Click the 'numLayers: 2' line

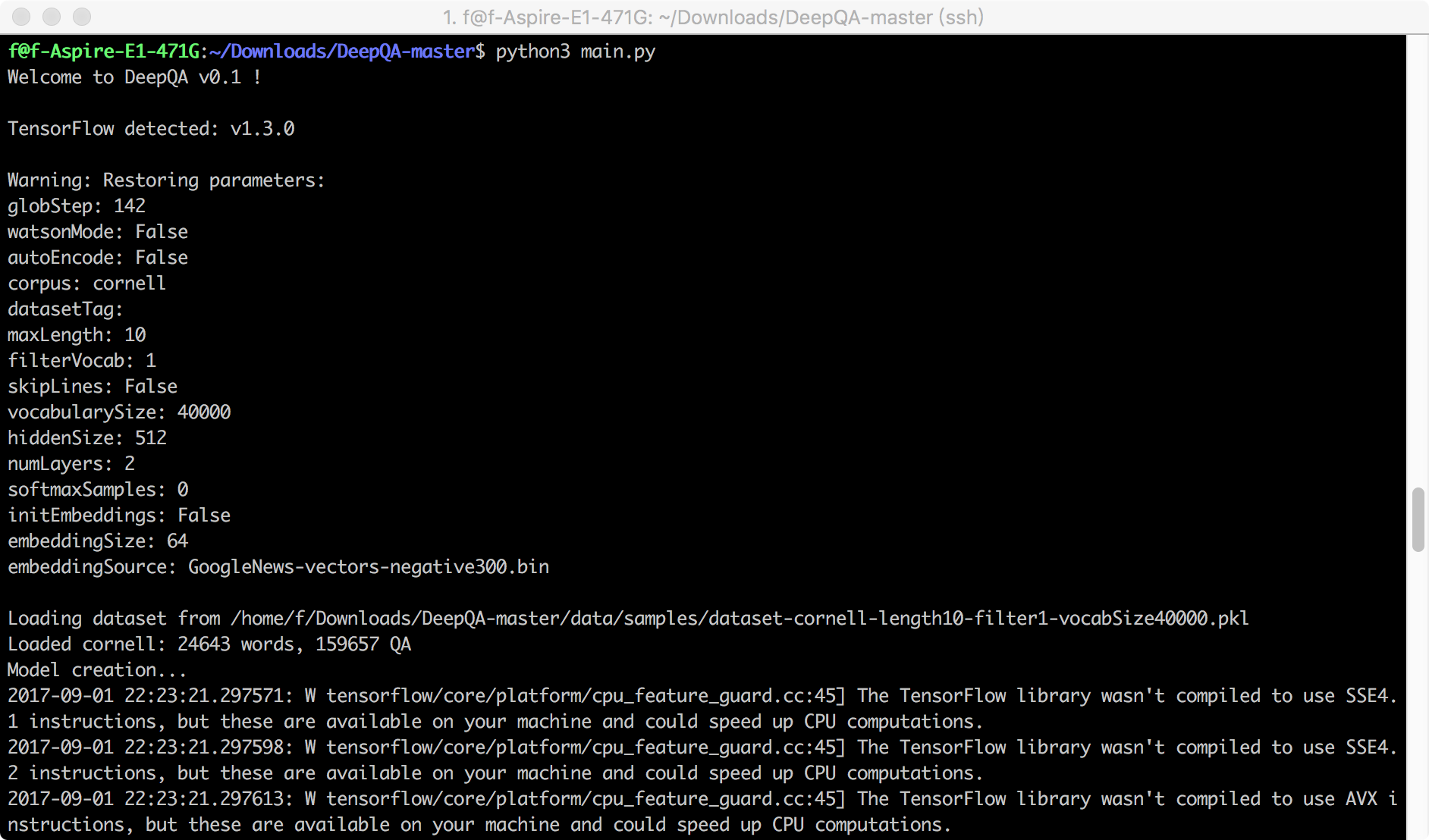click(x=71, y=464)
